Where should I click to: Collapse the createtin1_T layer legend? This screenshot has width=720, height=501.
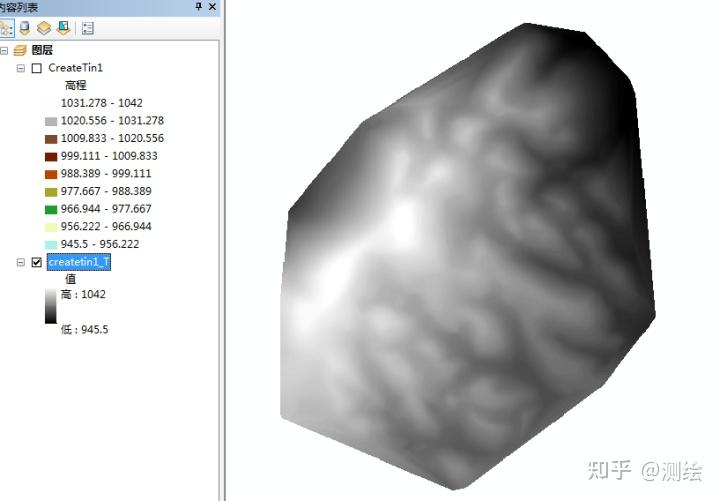coord(21,262)
